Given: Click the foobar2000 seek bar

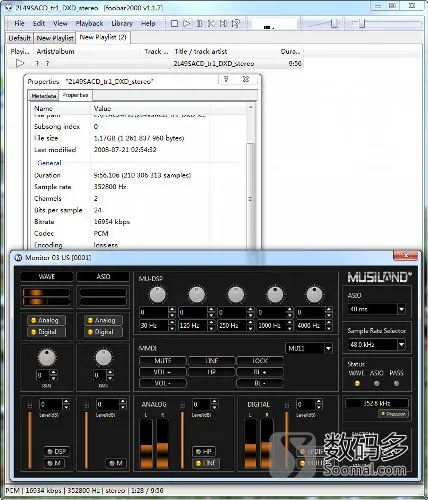Looking at the screenshot, I should 387,24.
